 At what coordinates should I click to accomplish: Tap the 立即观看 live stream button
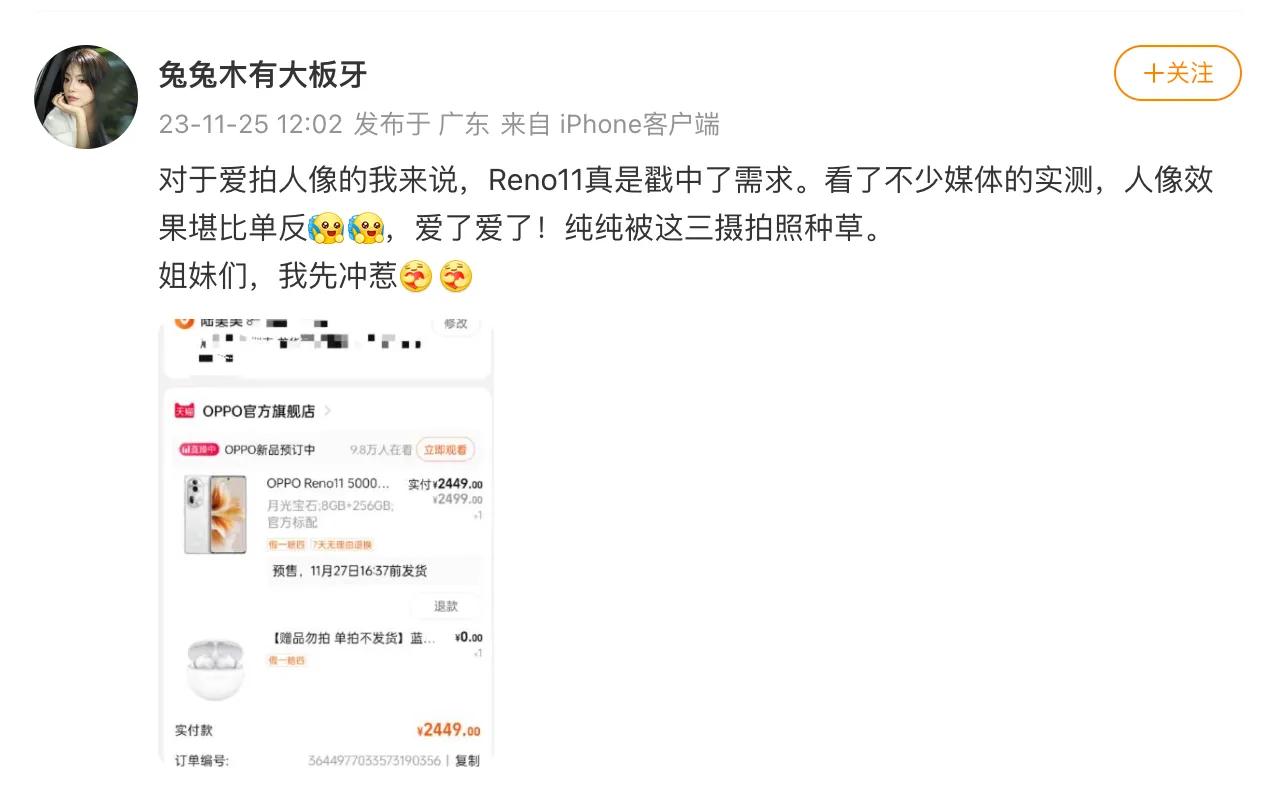click(445, 450)
